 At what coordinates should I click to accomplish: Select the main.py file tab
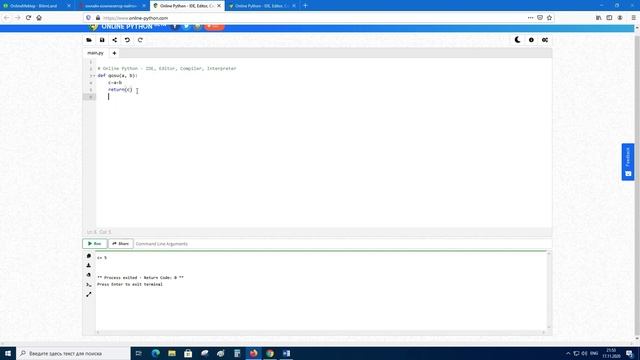96,53
